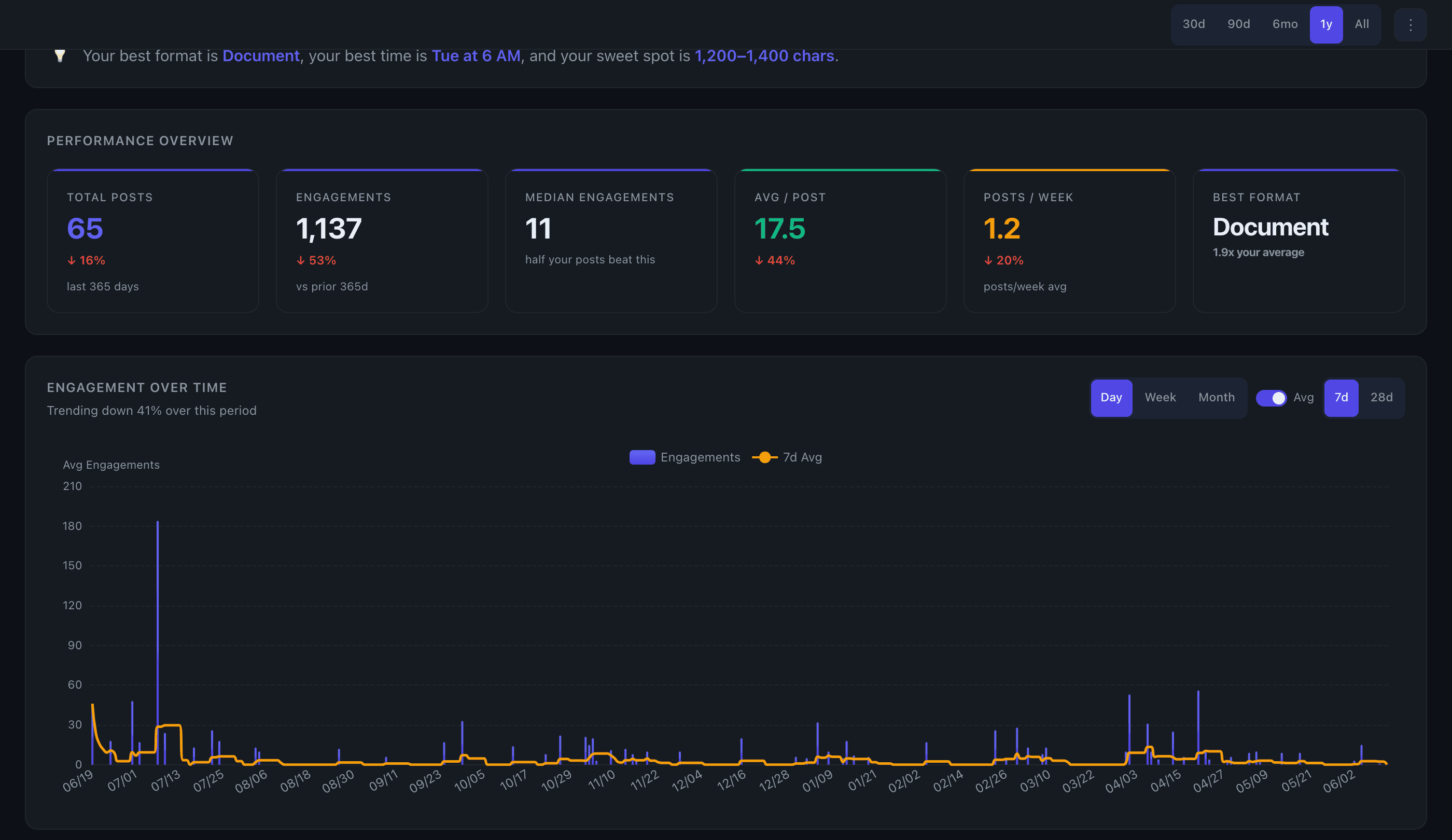Toggle the Engagements legend swatch
This screenshot has height=840, width=1452.
[x=642, y=457]
